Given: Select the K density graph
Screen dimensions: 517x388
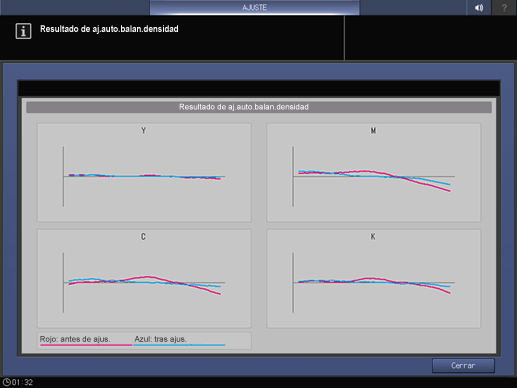Looking at the screenshot, I should click(x=374, y=279).
